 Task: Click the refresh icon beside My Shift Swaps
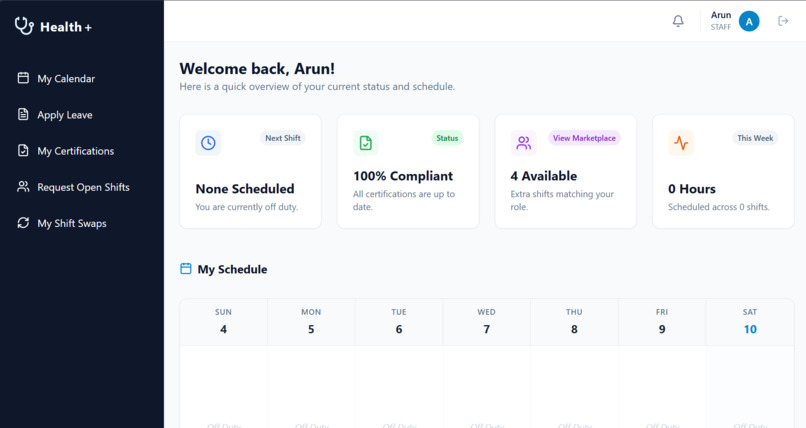(23, 222)
